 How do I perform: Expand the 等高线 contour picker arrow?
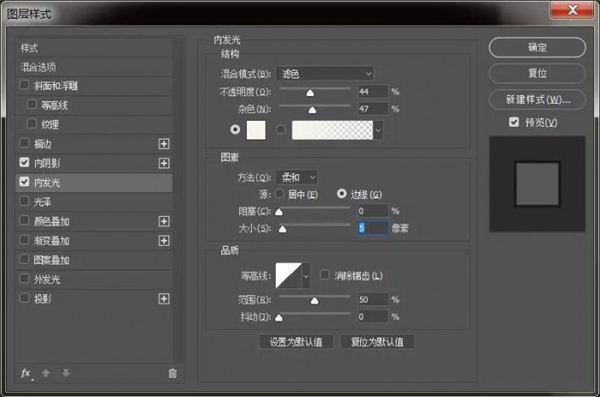[306, 276]
